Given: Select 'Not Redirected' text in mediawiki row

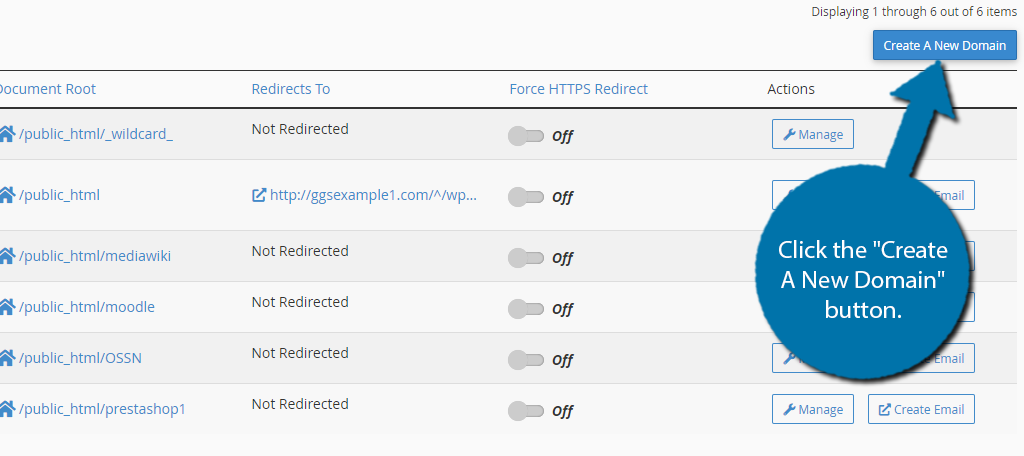Looking at the screenshot, I should pos(300,251).
